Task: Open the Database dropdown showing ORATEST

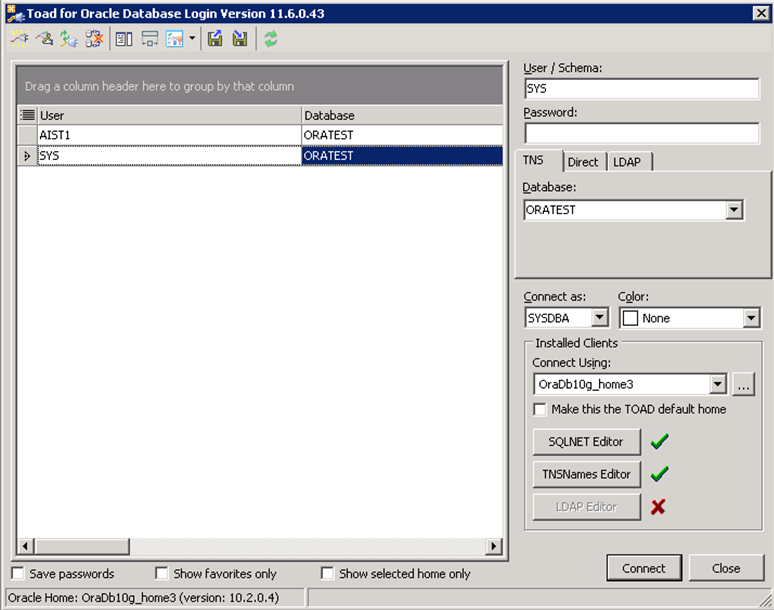Action: tap(734, 210)
